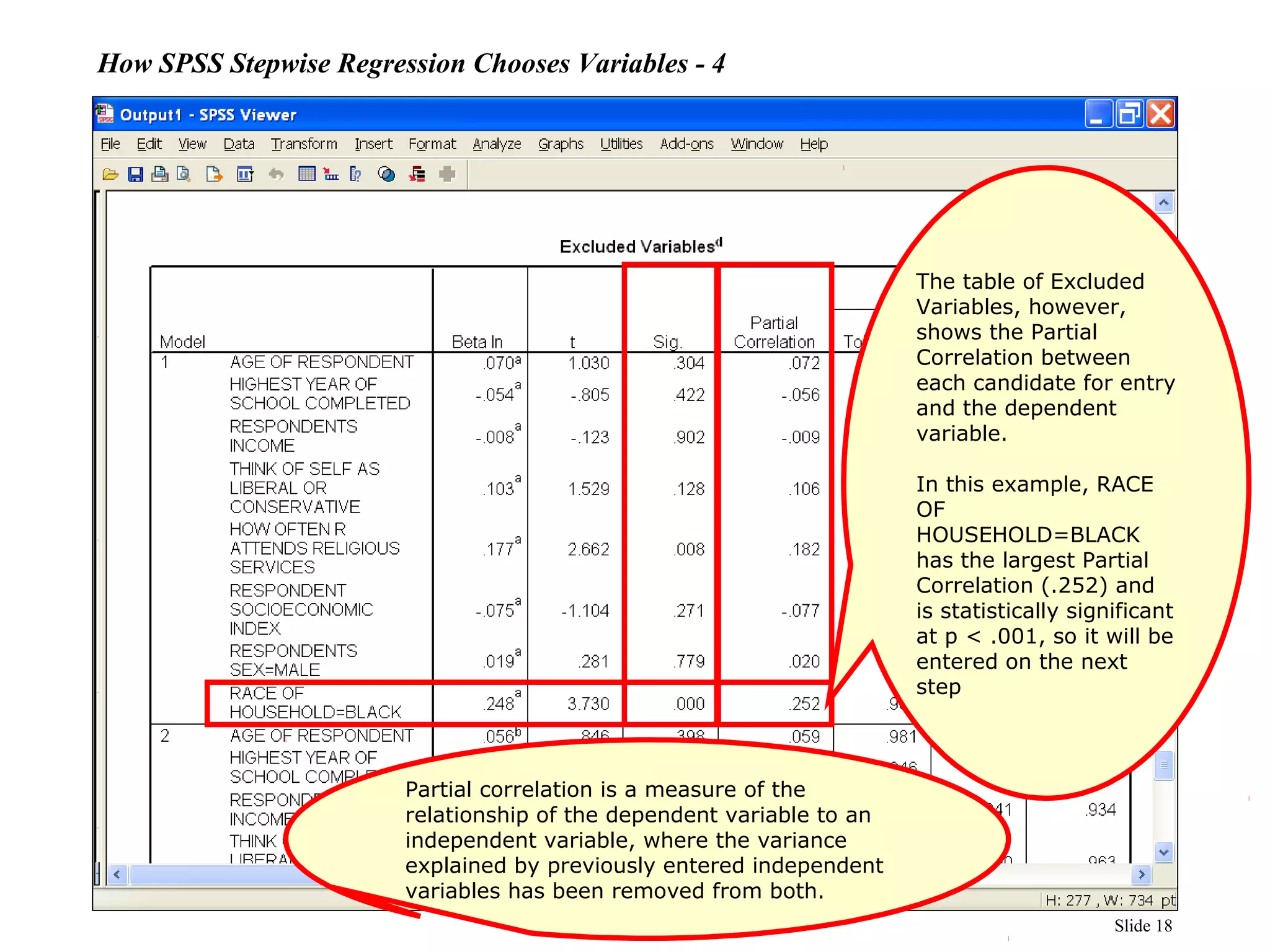Click the vertical scrollbar up arrow

1163,203
